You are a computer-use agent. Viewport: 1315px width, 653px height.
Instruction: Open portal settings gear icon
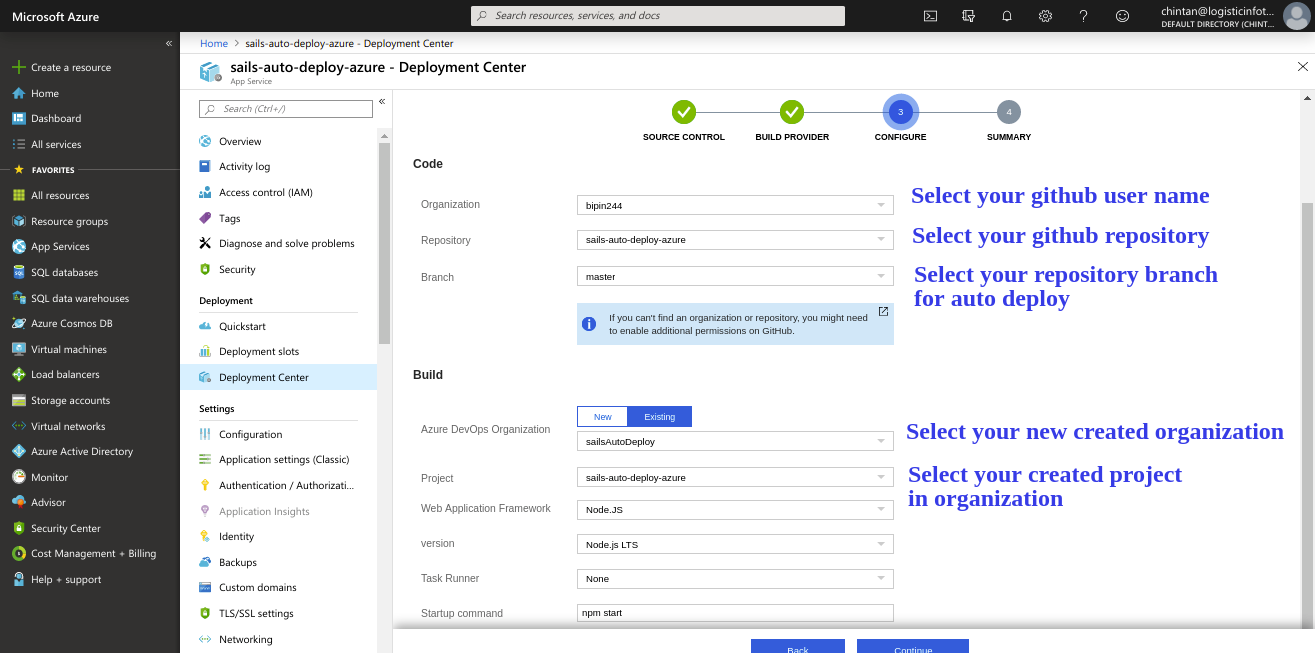point(1045,16)
